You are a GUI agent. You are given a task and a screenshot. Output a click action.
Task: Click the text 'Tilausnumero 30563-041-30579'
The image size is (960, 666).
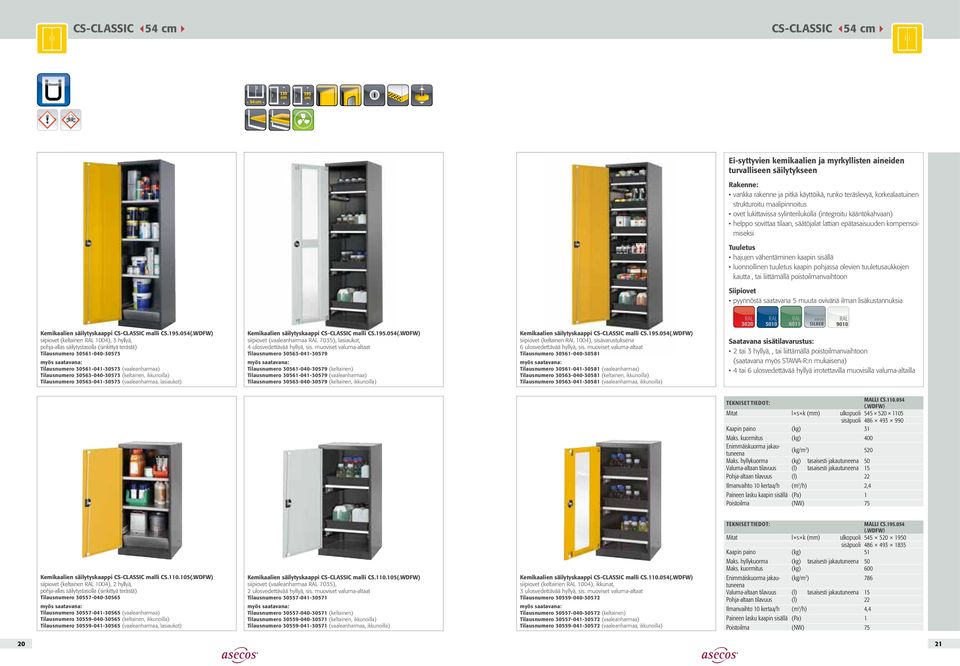(287, 354)
